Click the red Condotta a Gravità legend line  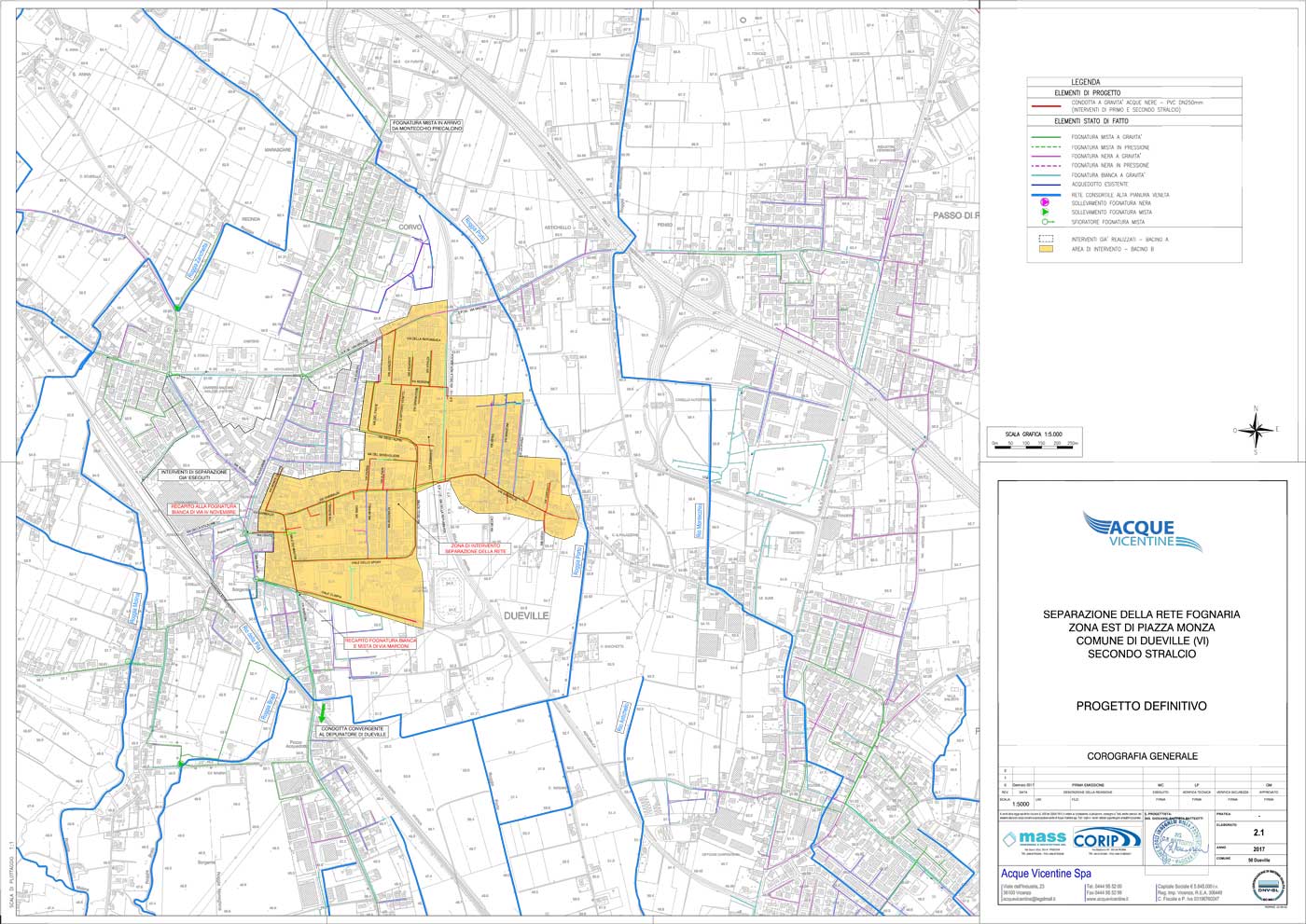coord(1045,106)
